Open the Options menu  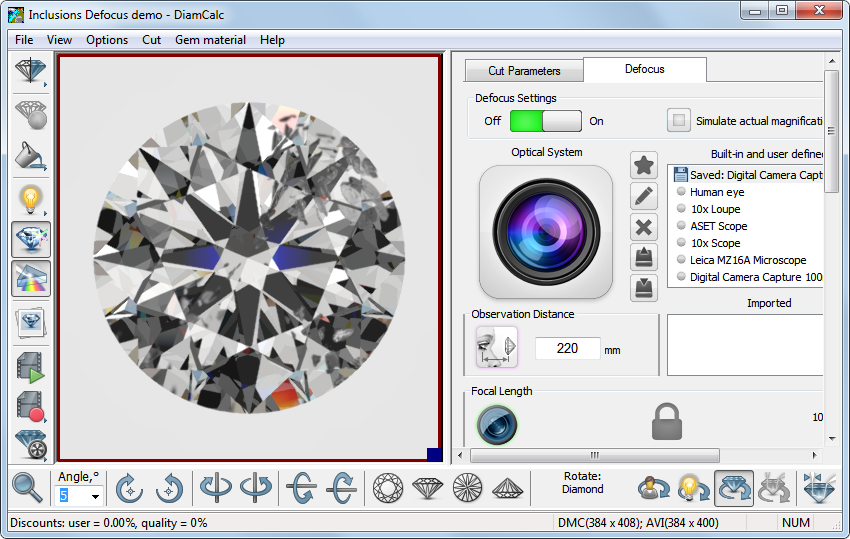point(107,40)
